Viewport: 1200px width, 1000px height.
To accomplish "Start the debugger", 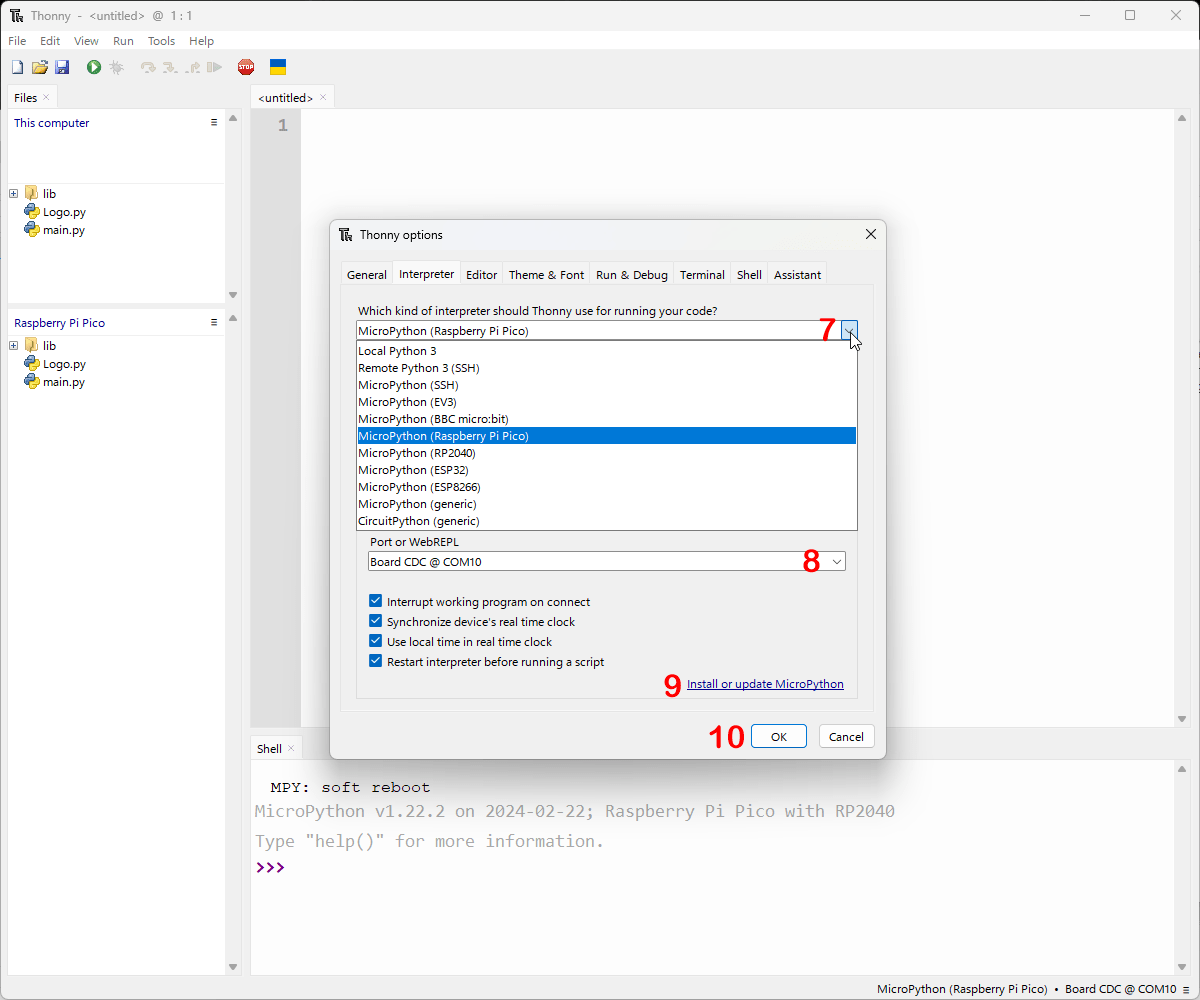I will coord(116,67).
